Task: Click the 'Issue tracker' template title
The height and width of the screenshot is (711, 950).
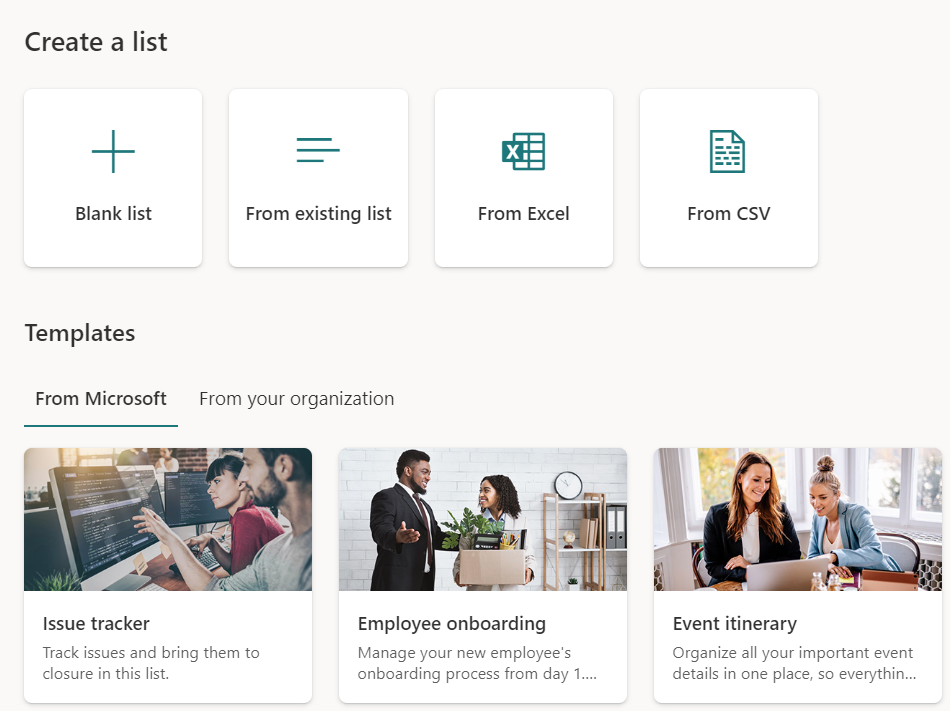Action: pyautogui.click(x=96, y=624)
